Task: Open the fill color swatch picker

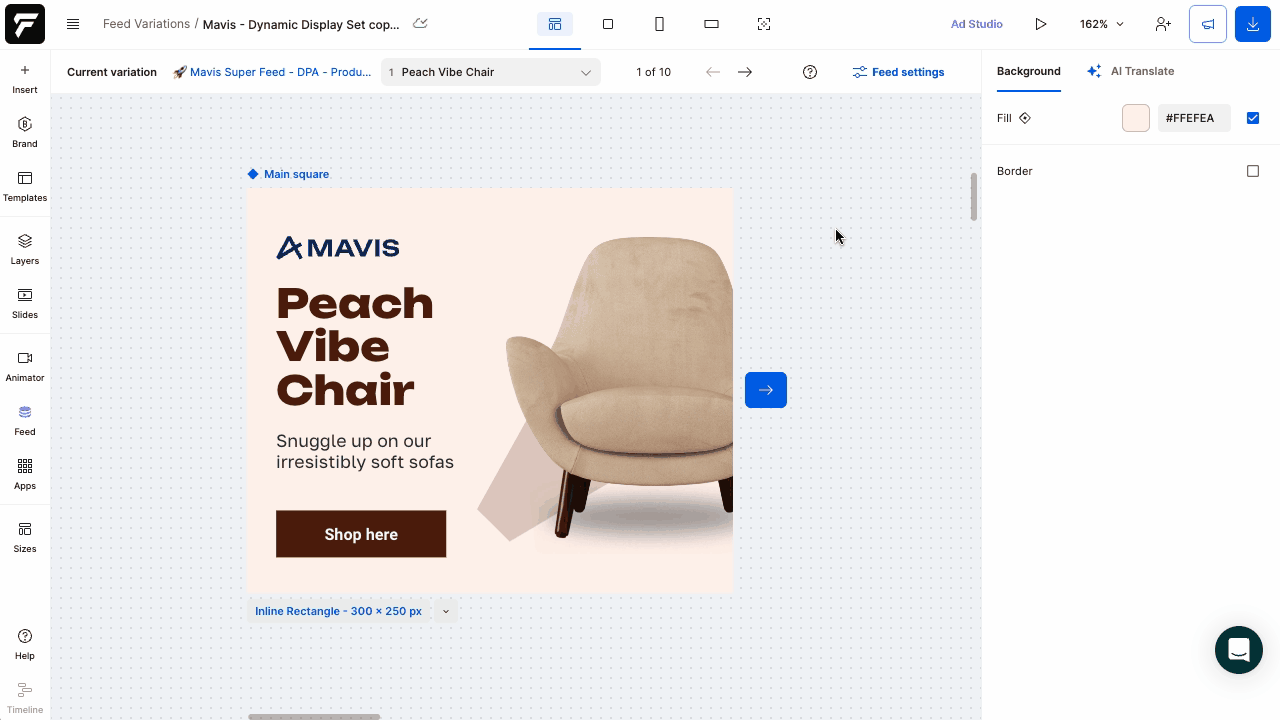Action: click(1136, 118)
